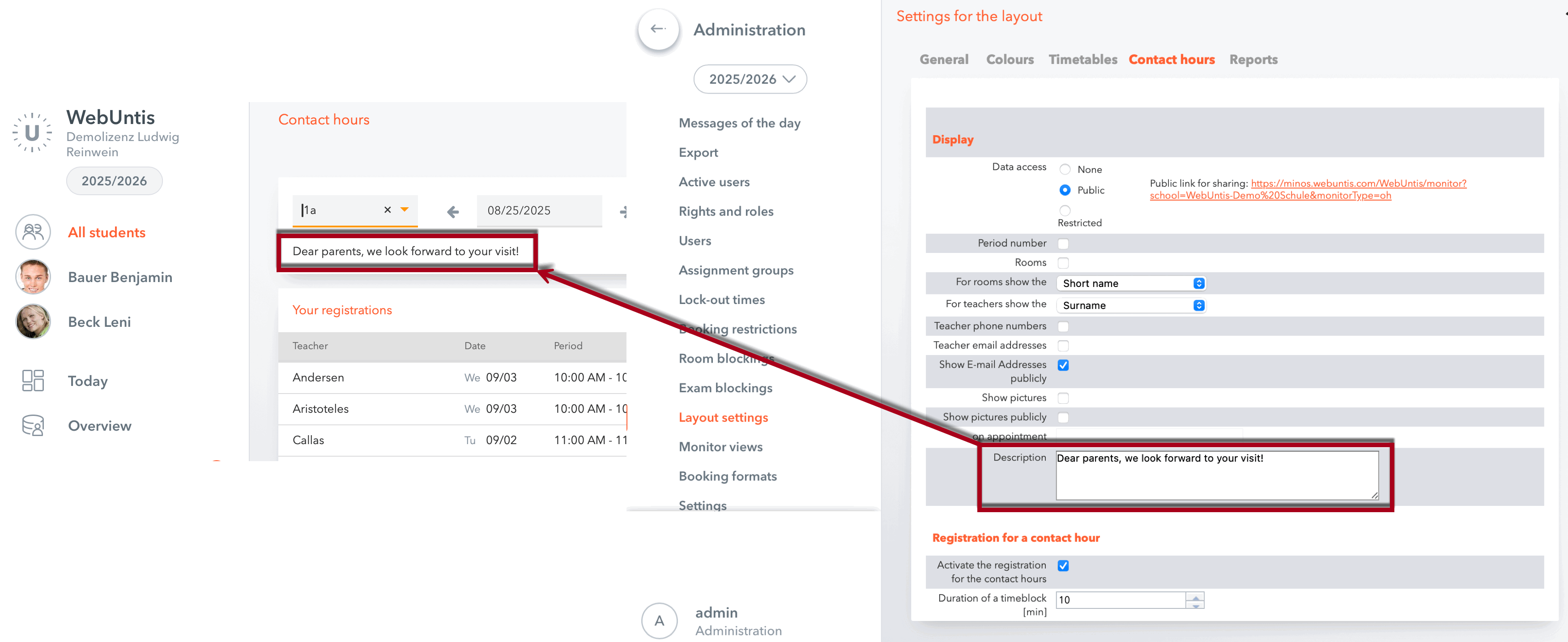Select the None data access option
Image resolution: width=1568 pixels, height=642 pixels.
tap(1065, 169)
